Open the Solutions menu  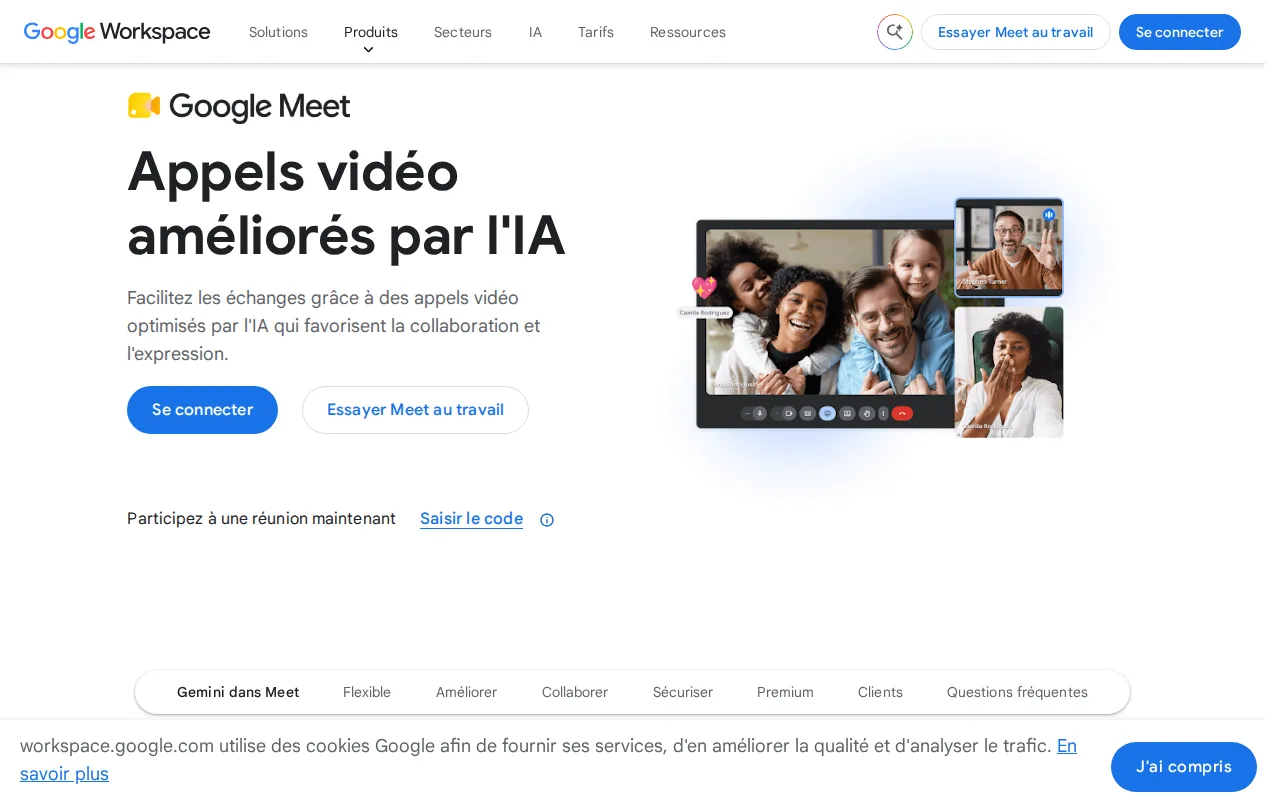[278, 32]
